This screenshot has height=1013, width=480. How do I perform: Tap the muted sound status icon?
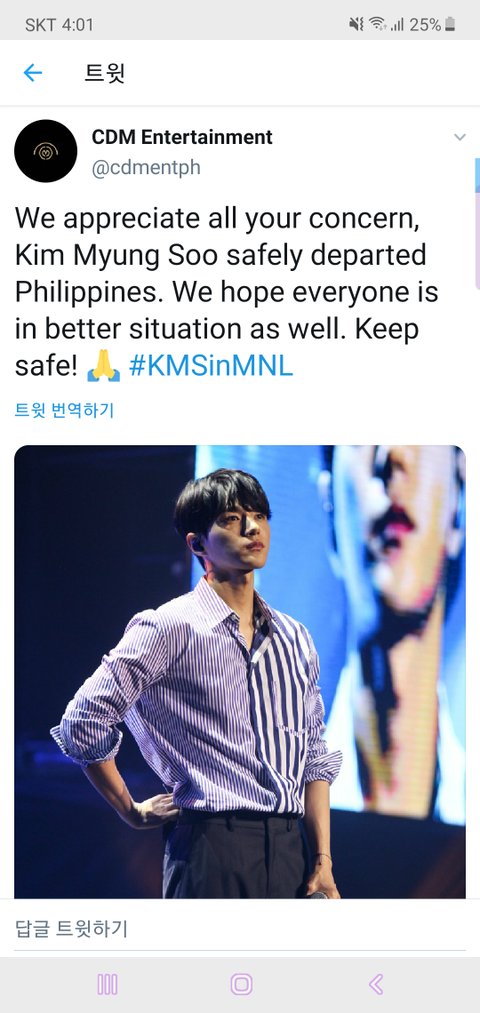pyautogui.click(x=357, y=25)
